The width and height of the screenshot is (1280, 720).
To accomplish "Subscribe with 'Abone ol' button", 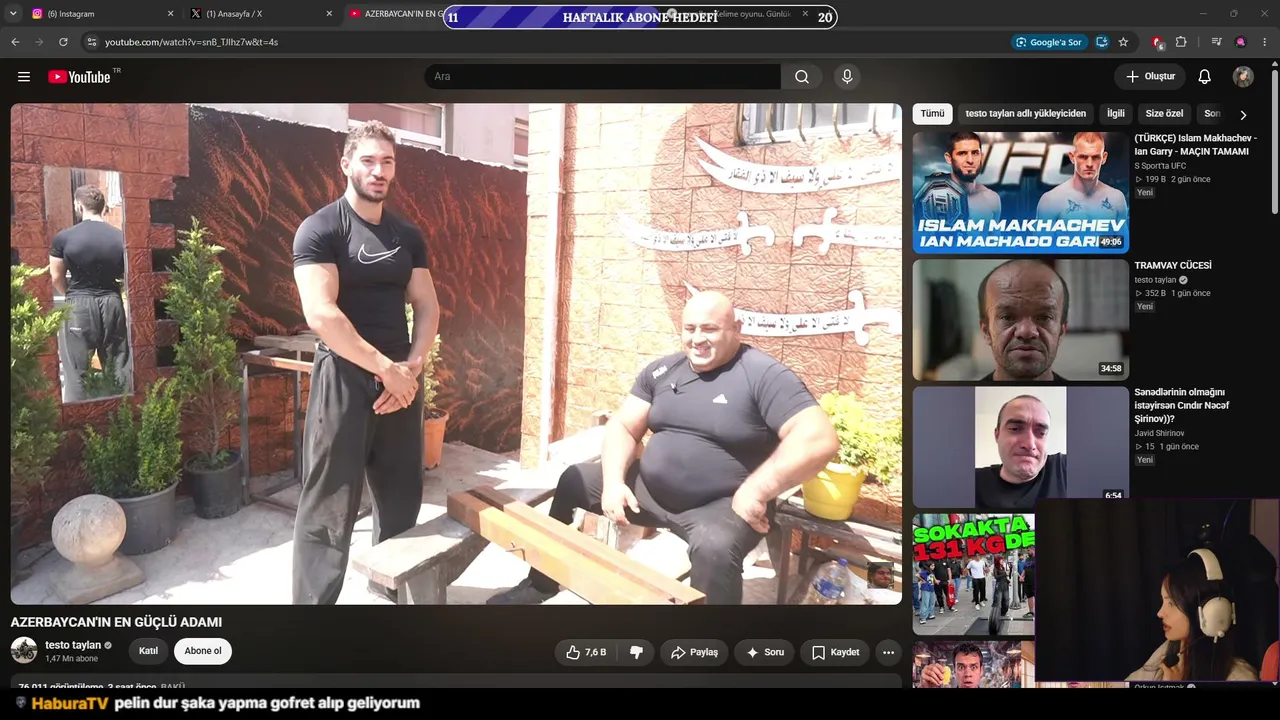I will click(x=203, y=651).
